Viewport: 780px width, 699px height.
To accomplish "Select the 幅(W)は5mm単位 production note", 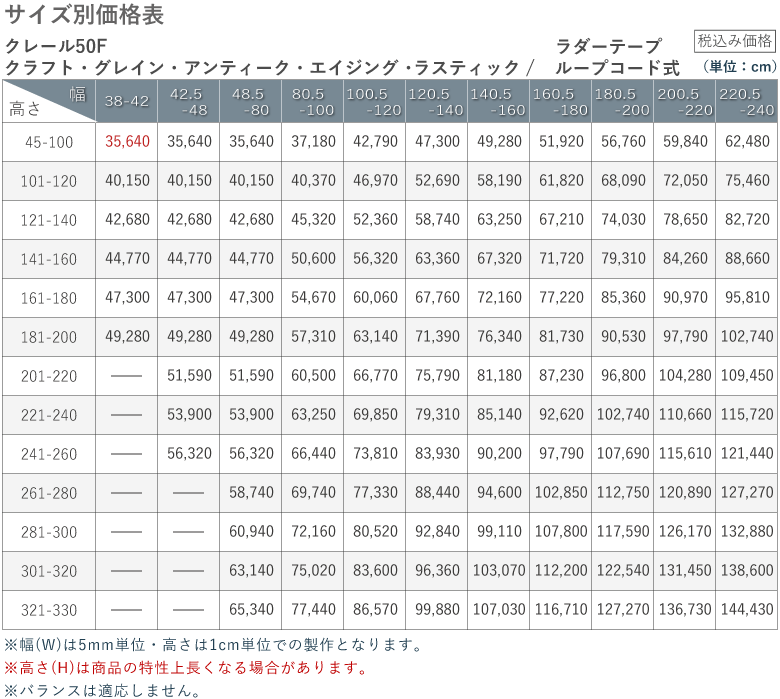I will point(212,645).
